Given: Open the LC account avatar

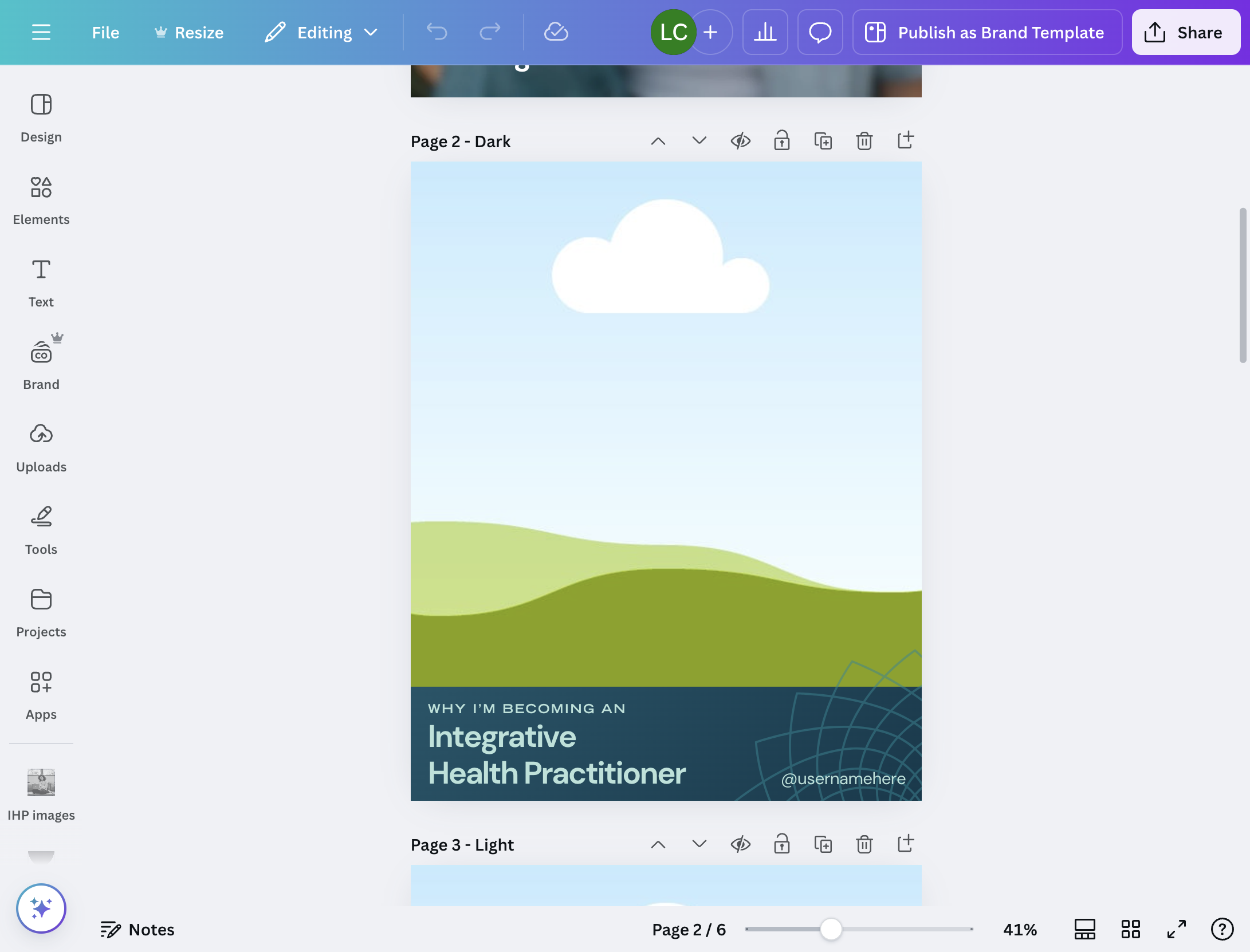Looking at the screenshot, I should (x=673, y=32).
